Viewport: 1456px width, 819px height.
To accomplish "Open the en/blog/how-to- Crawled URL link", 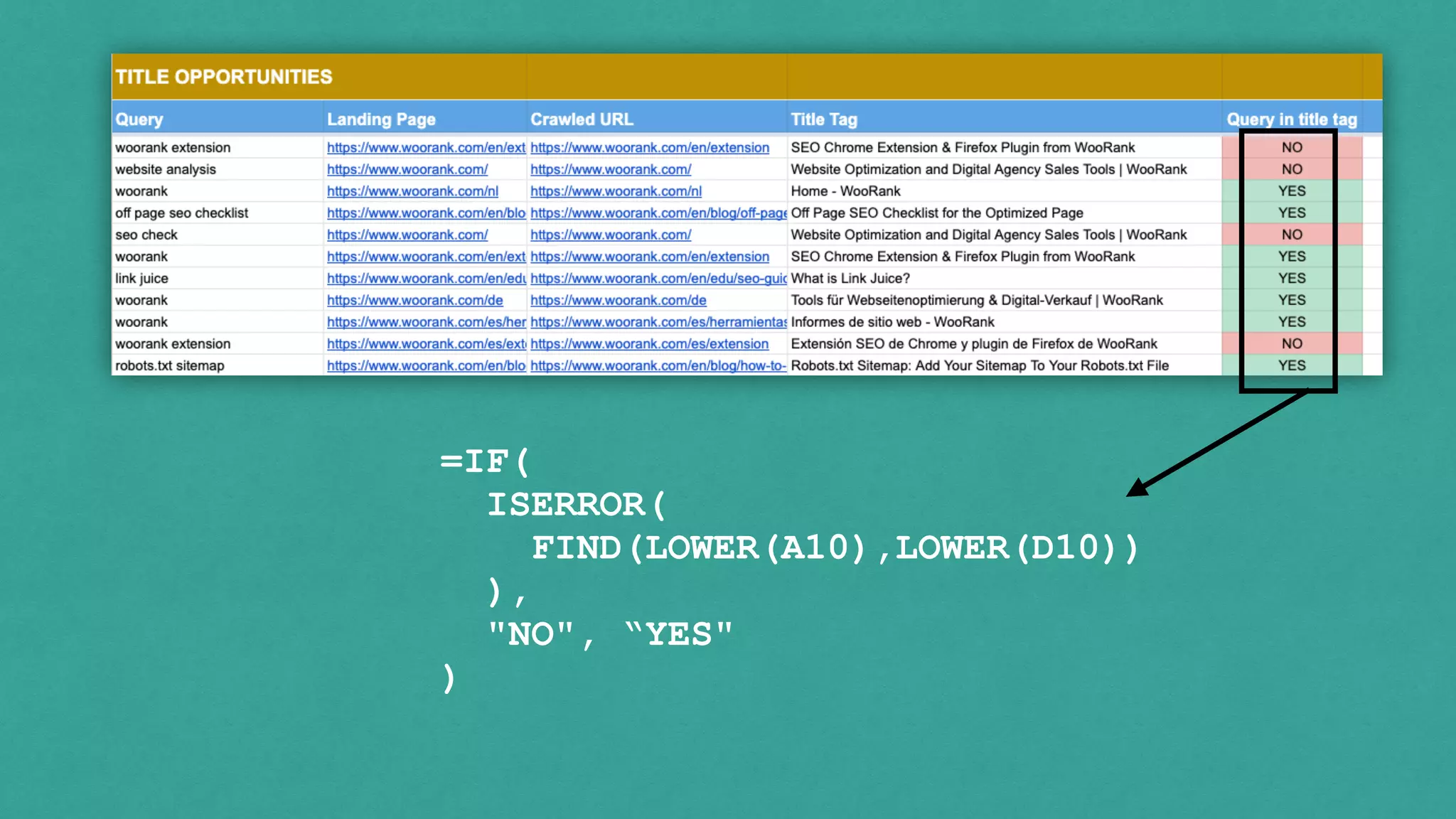I will coord(658,365).
